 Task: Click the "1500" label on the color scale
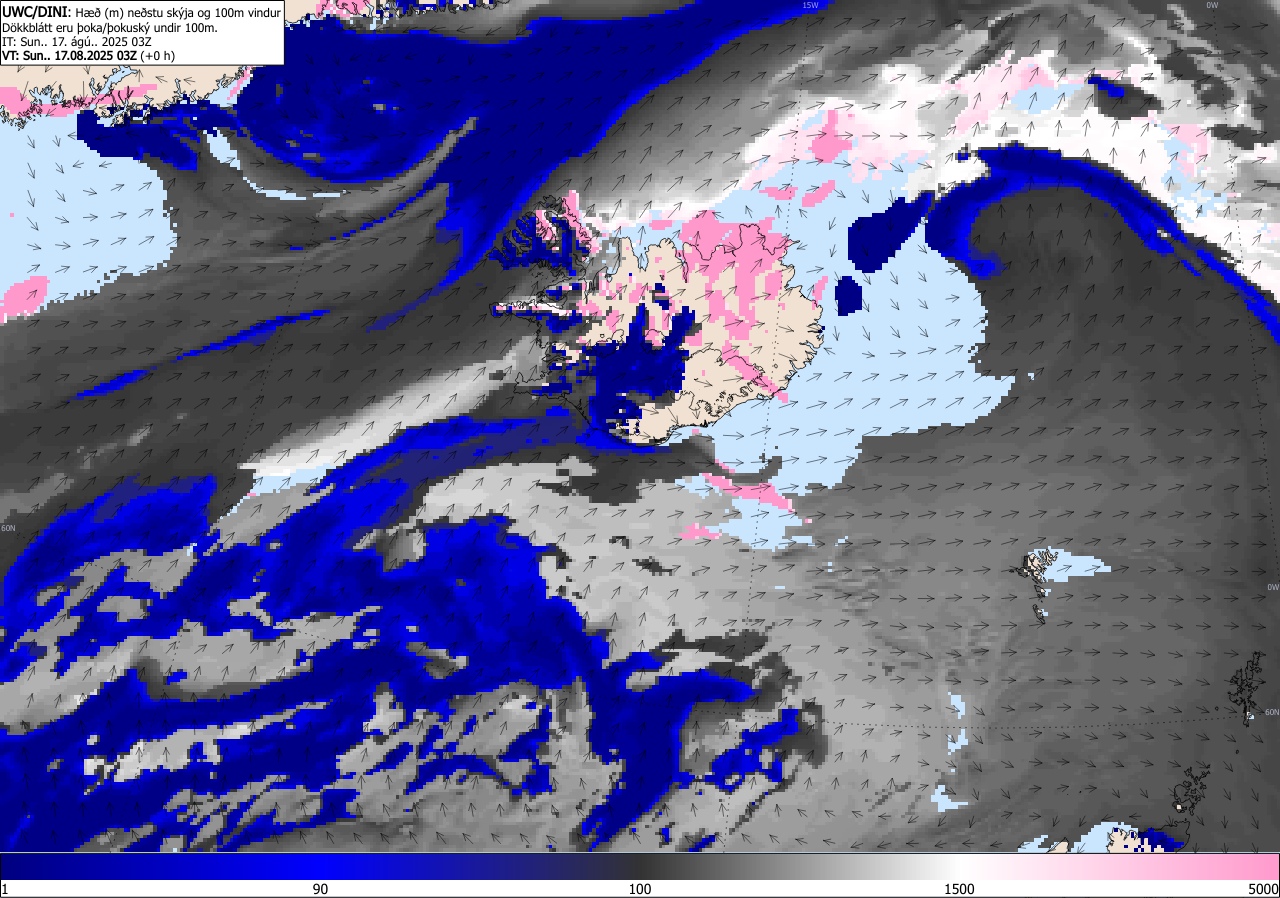[x=960, y=889]
